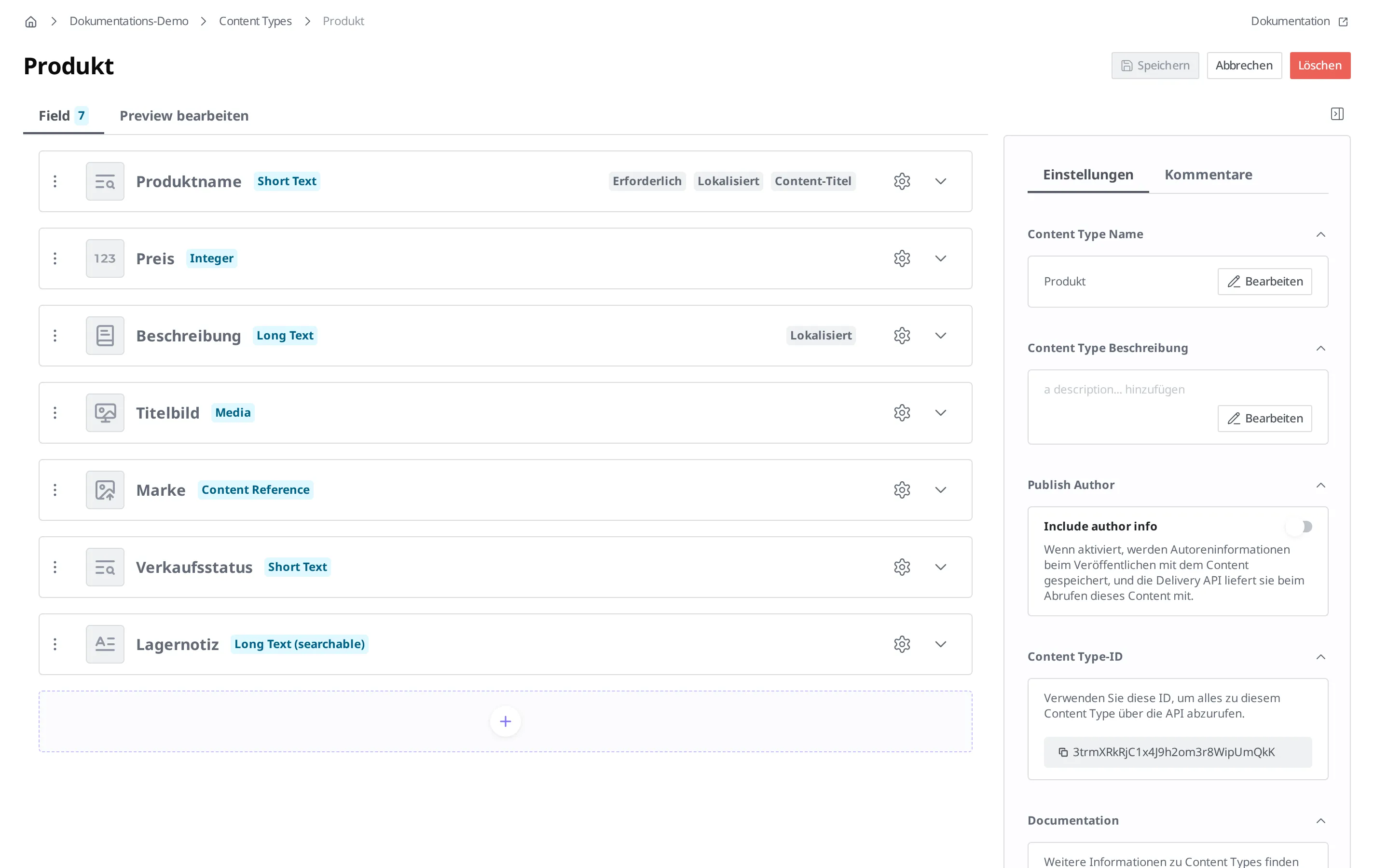Open Dokumentations-Demo breadcrumb
This screenshot has height=868, width=1374.
[x=129, y=21]
